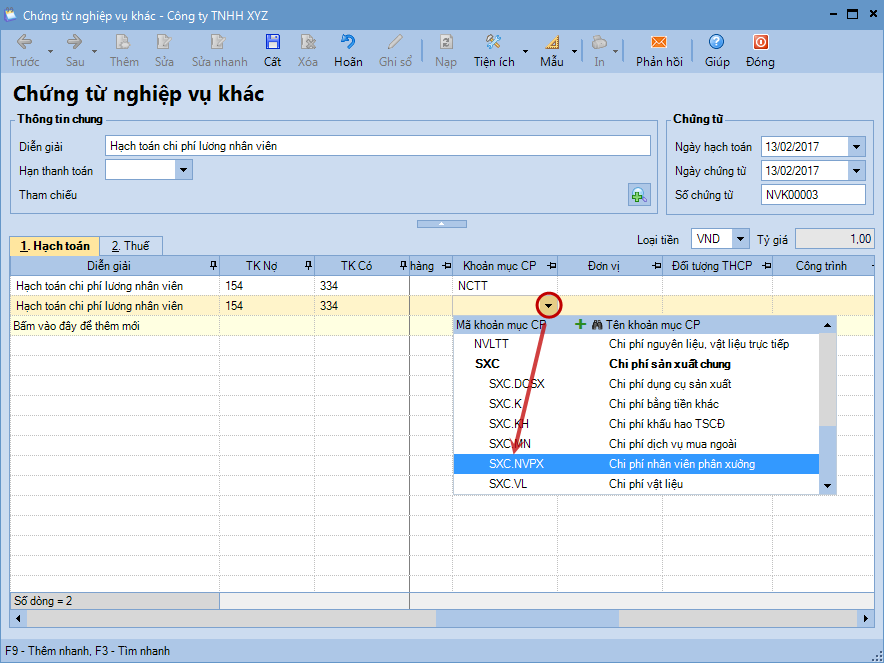Image resolution: width=884 pixels, height=663 pixels.
Task: Toggle pin on TK Nợ column header
Action: (x=308, y=266)
